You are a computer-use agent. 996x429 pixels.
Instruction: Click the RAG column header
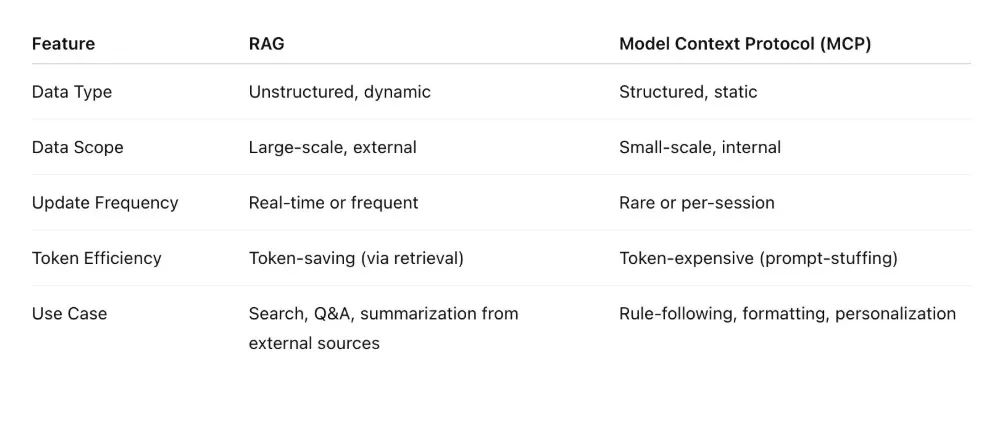(266, 44)
